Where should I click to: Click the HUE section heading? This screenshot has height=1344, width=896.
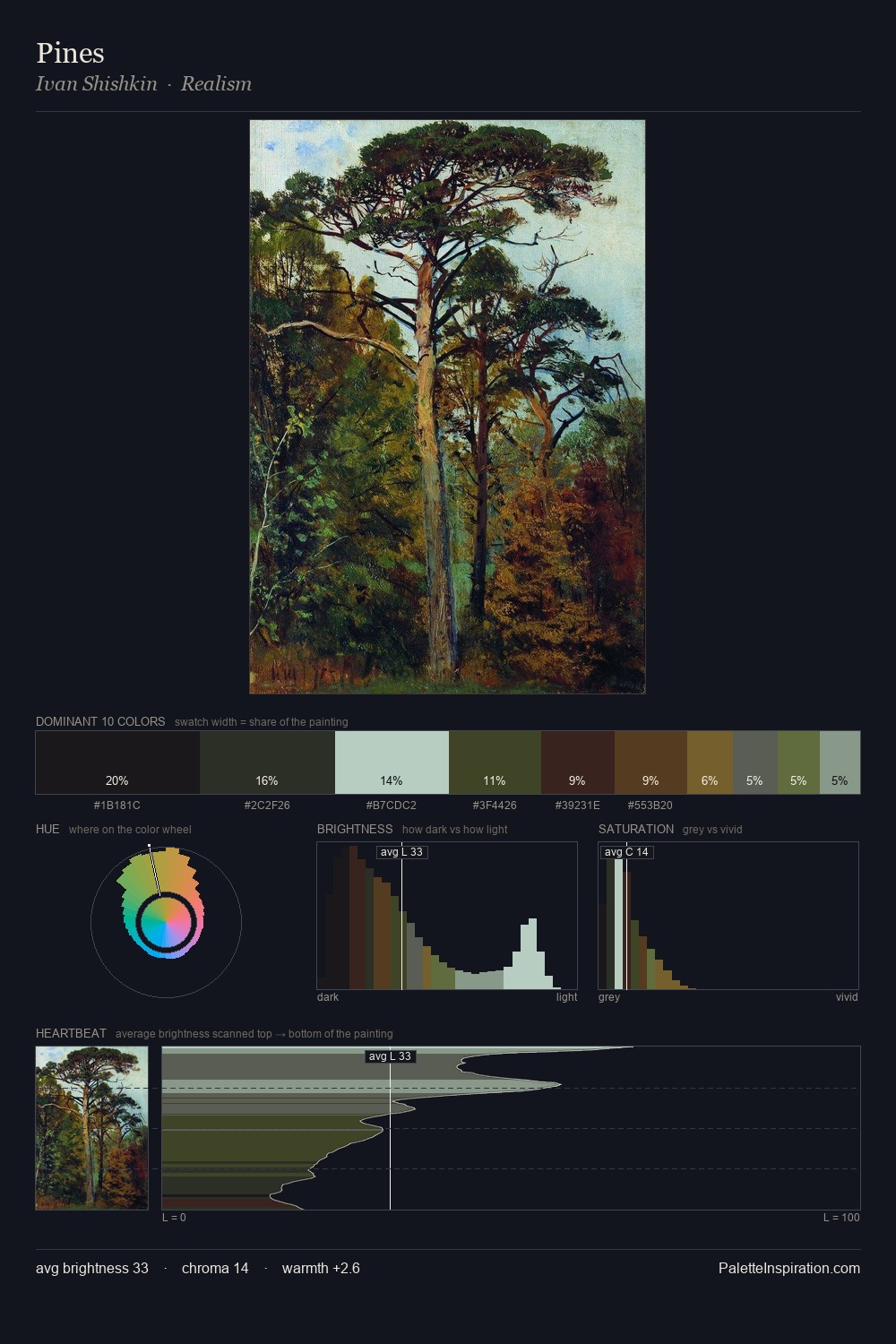(47, 829)
